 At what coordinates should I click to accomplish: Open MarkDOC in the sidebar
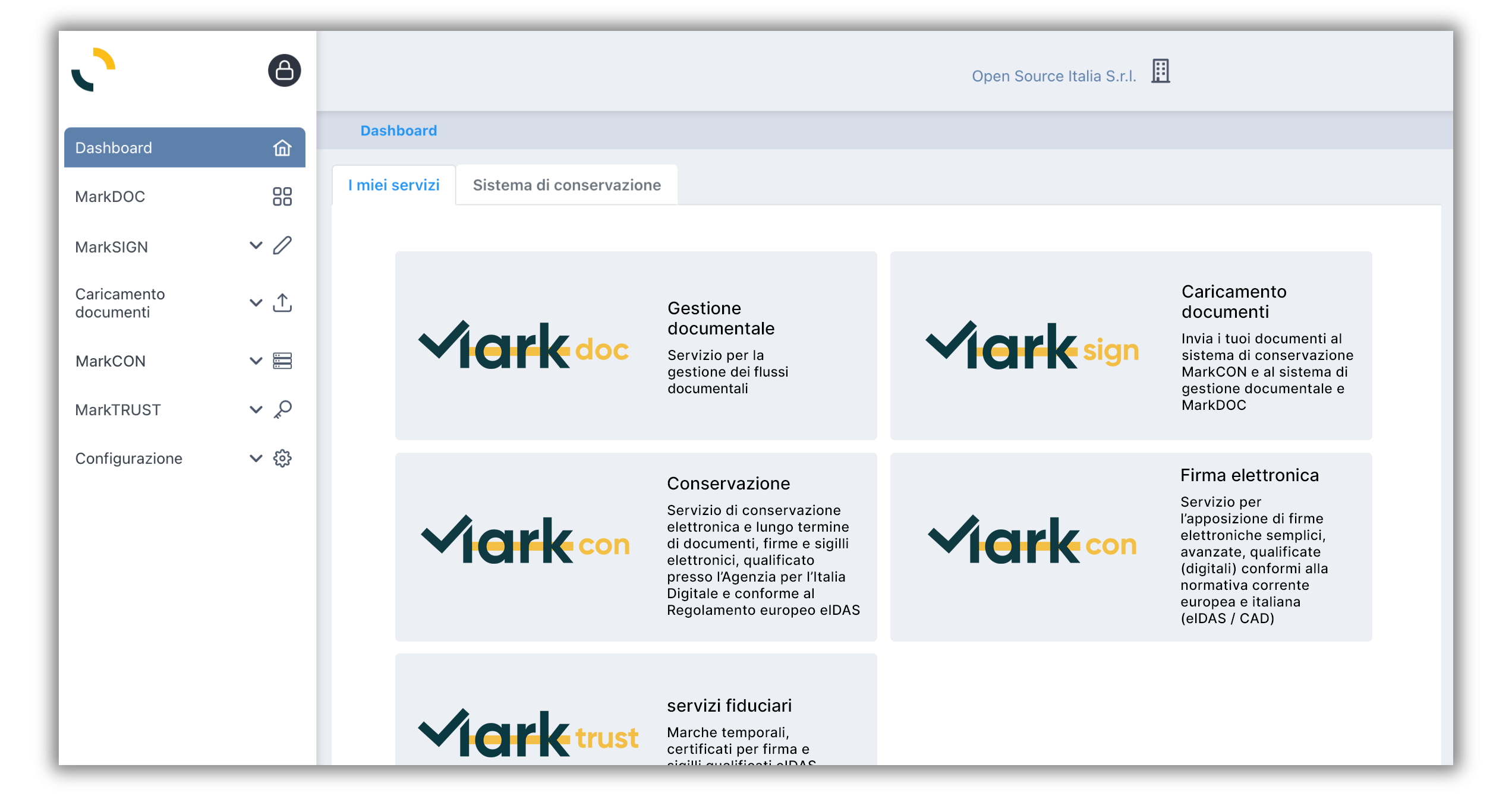pyautogui.click(x=185, y=197)
